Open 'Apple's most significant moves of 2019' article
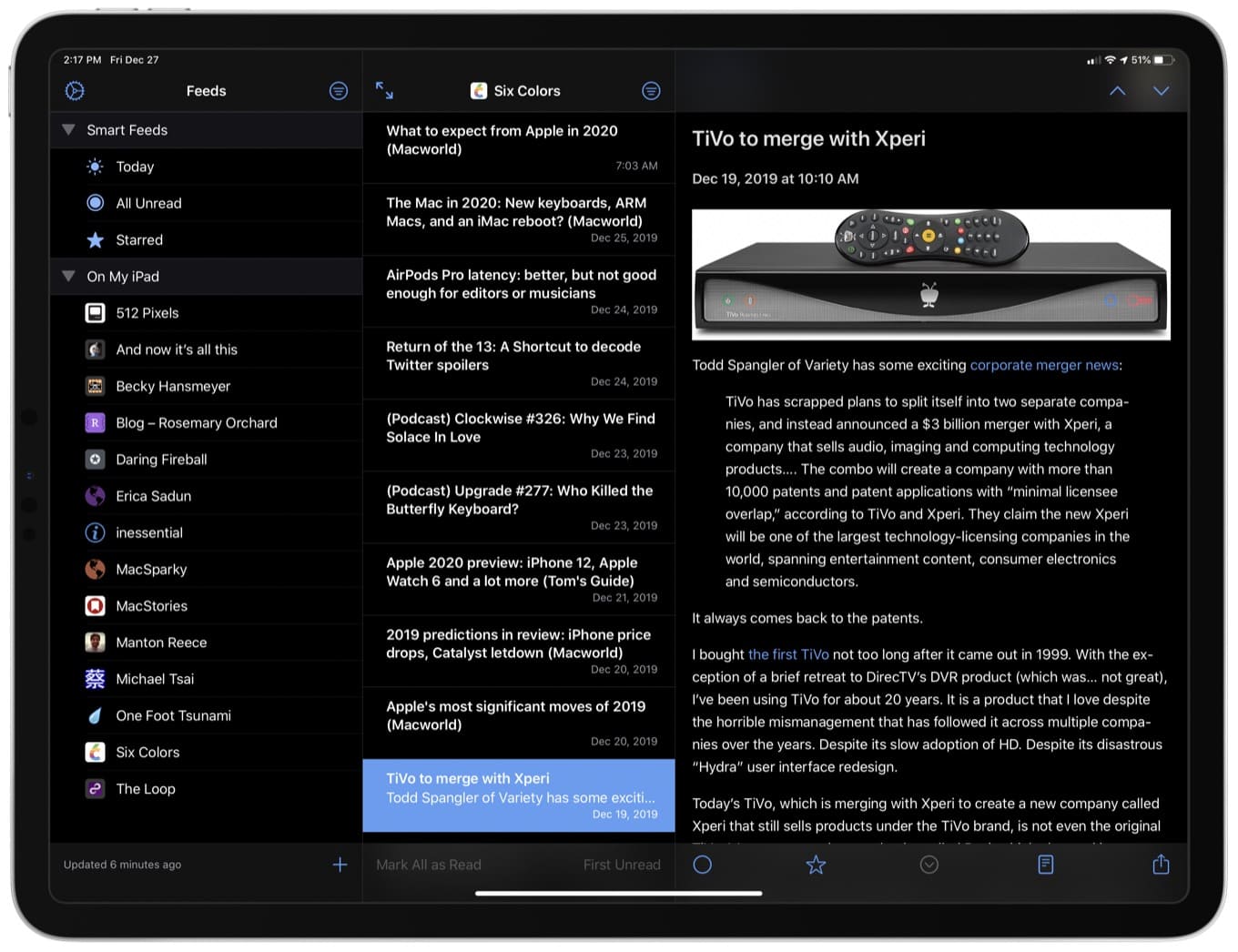Screen dimensions: 1238x952 coord(519,723)
